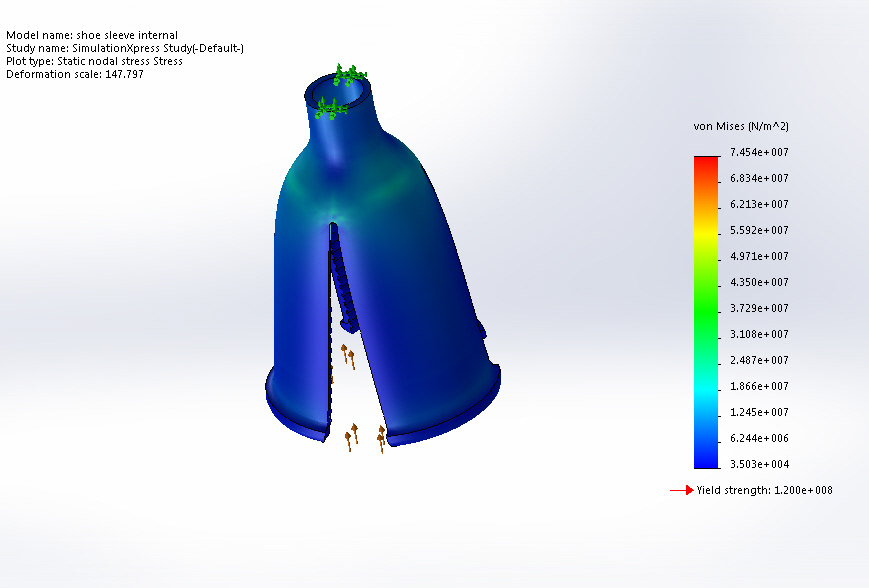Click the green fixture arrows on top rim

click(350, 75)
